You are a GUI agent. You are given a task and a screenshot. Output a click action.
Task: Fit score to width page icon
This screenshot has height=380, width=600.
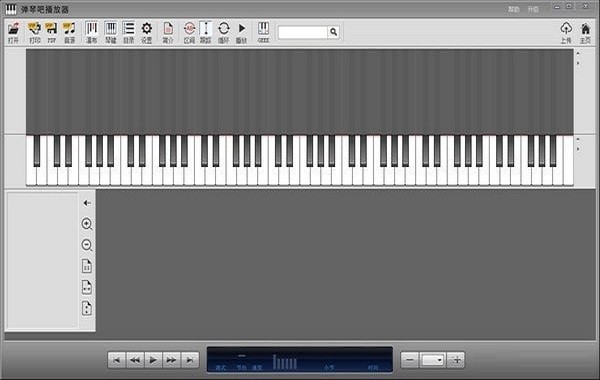(x=87, y=287)
